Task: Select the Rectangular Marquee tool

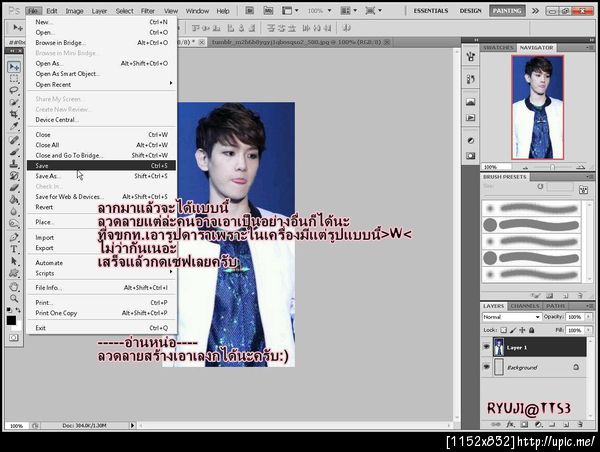Action: [x=14, y=79]
